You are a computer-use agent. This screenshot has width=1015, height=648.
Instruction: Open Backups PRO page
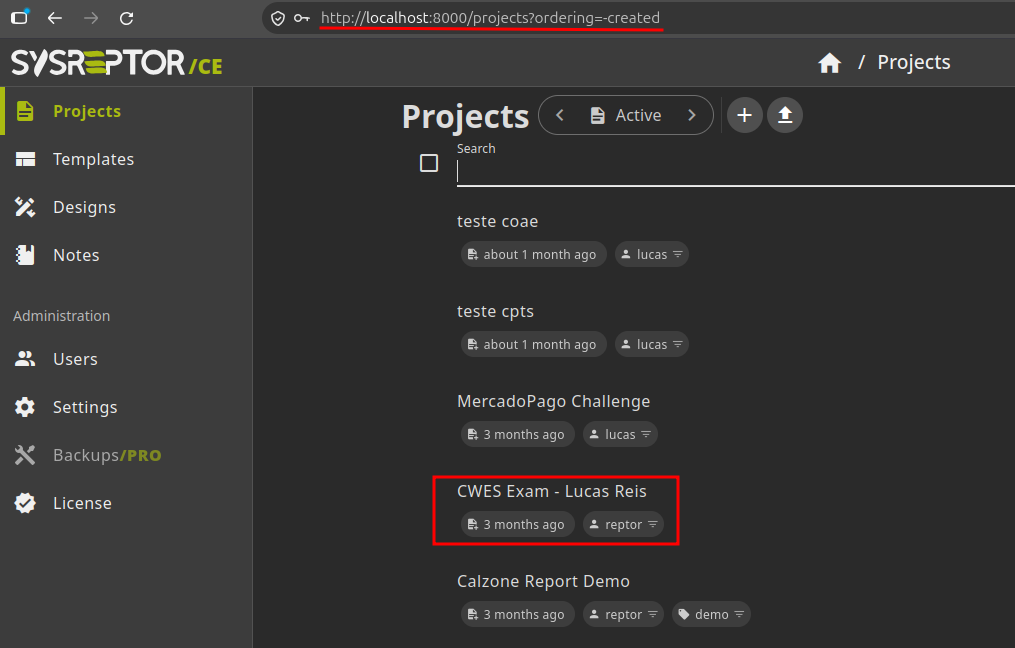[x=126, y=455]
